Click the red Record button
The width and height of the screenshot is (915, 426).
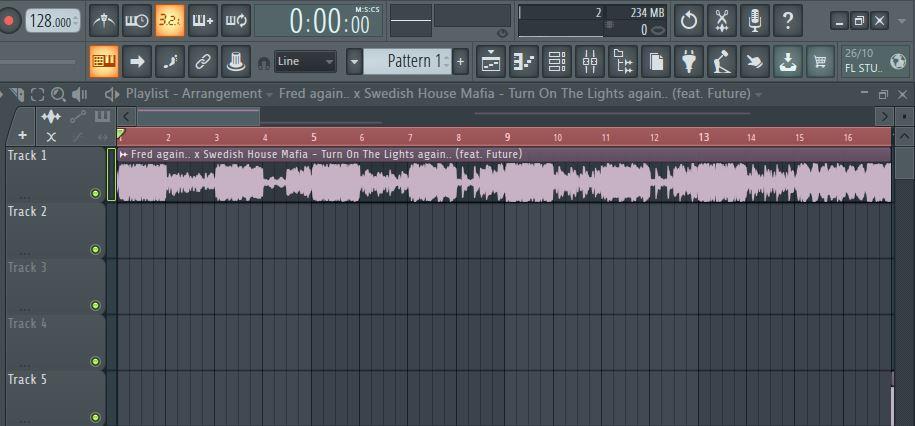(x=8, y=21)
